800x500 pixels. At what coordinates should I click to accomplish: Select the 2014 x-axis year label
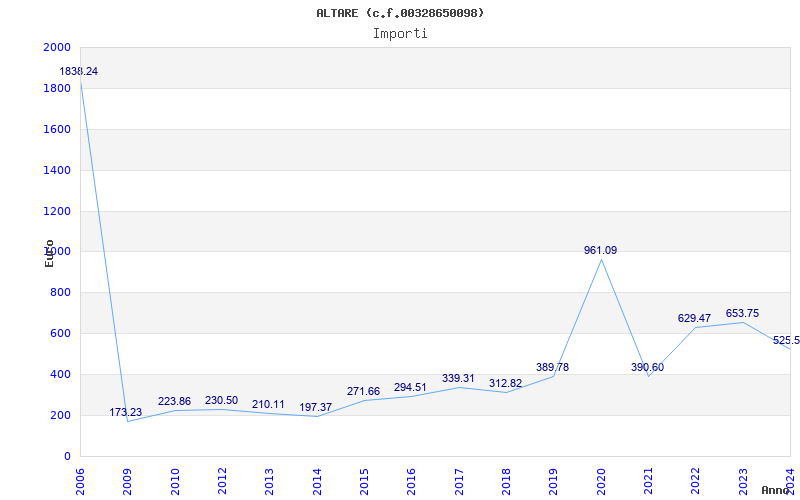click(x=317, y=480)
